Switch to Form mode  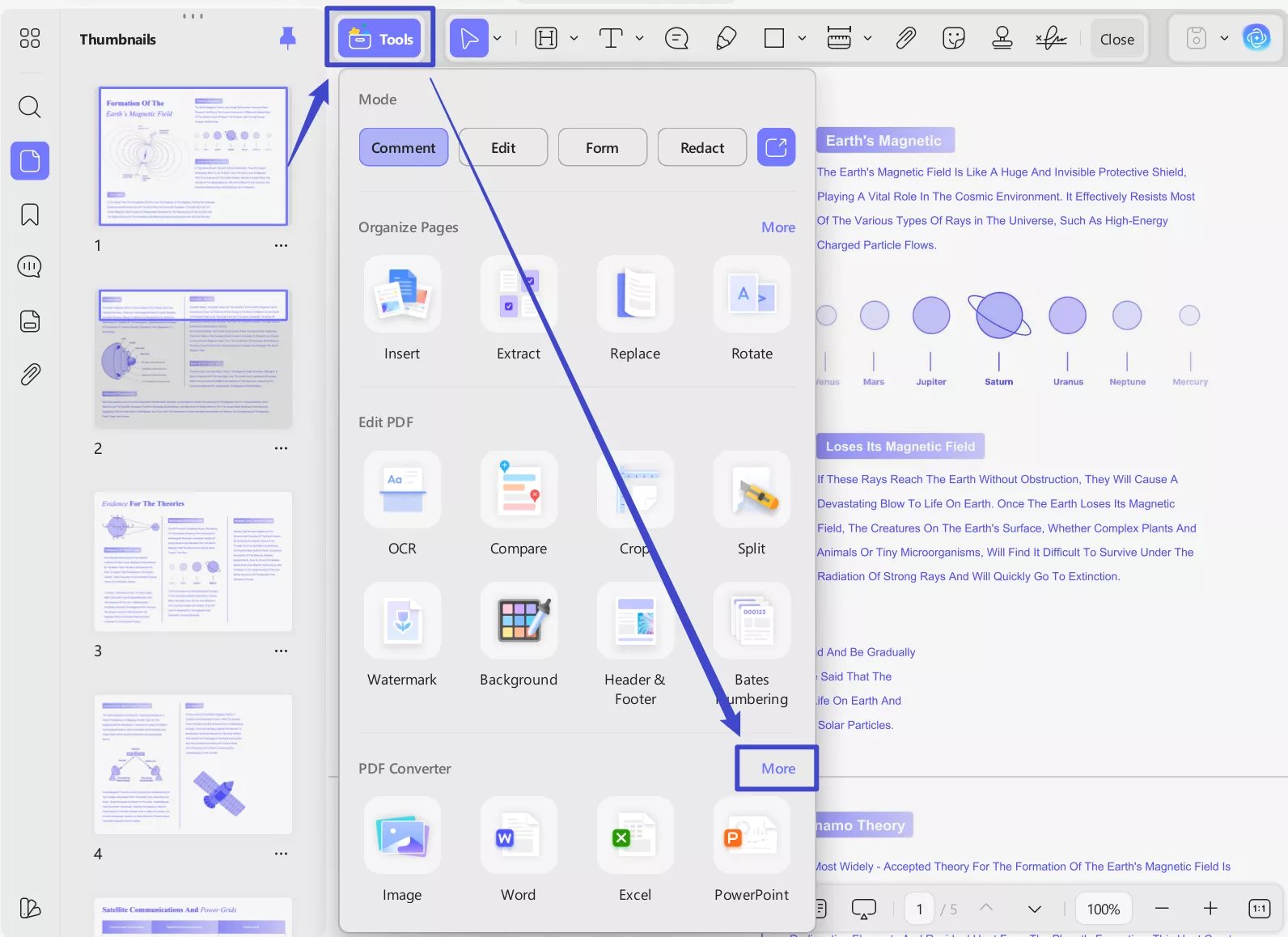tap(602, 148)
